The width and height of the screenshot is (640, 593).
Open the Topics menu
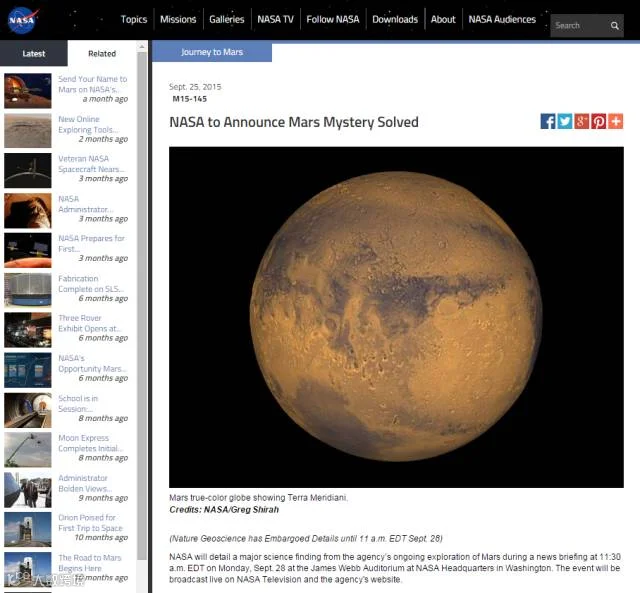tap(133, 19)
